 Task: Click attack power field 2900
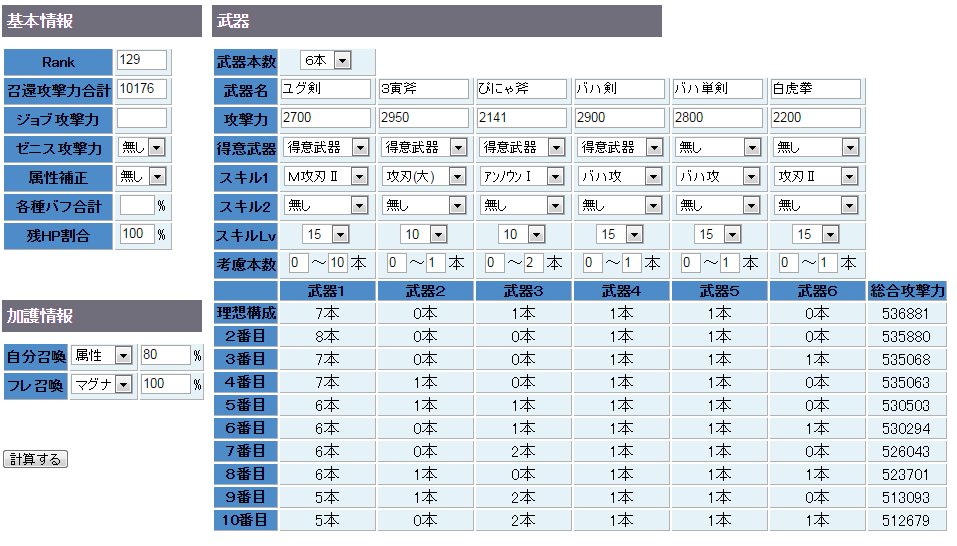(x=619, y=118)
